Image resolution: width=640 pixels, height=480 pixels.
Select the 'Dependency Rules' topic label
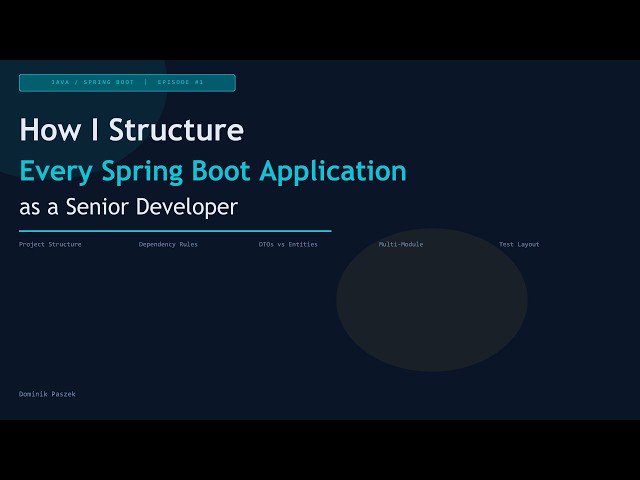[x=168, y=244]
